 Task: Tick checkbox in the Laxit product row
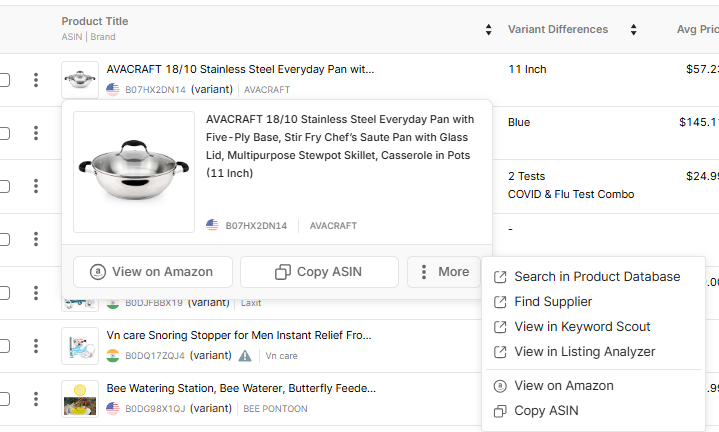4,293
